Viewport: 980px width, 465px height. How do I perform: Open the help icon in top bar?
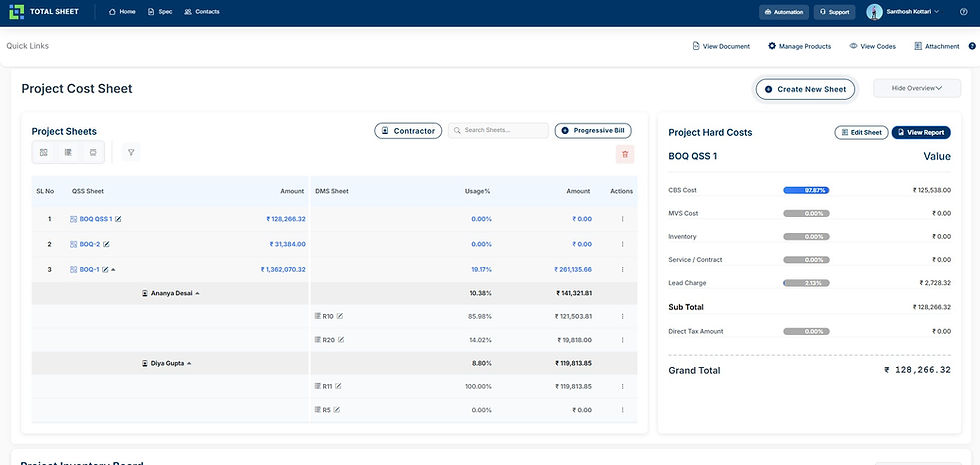point(963,12)
